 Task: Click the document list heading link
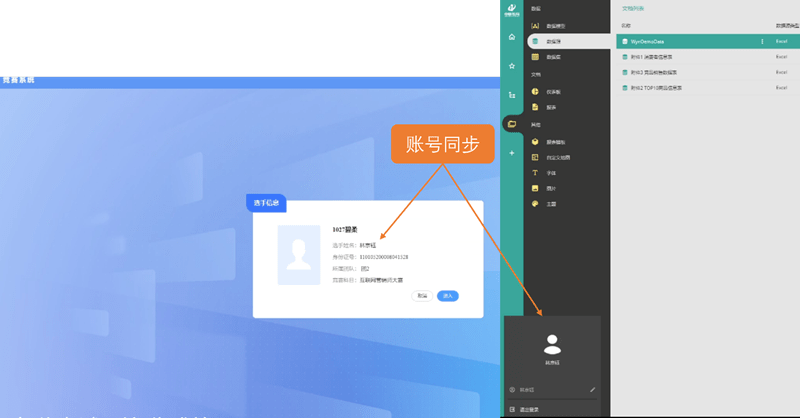point(633,9)
